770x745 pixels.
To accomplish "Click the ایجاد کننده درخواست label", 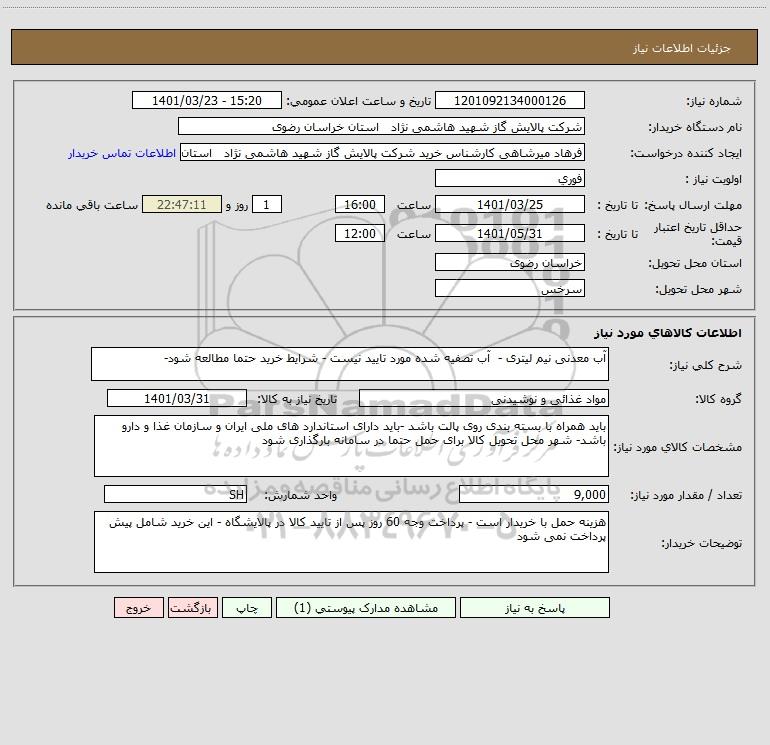I will pyautogui.click(x=686, y=153).
